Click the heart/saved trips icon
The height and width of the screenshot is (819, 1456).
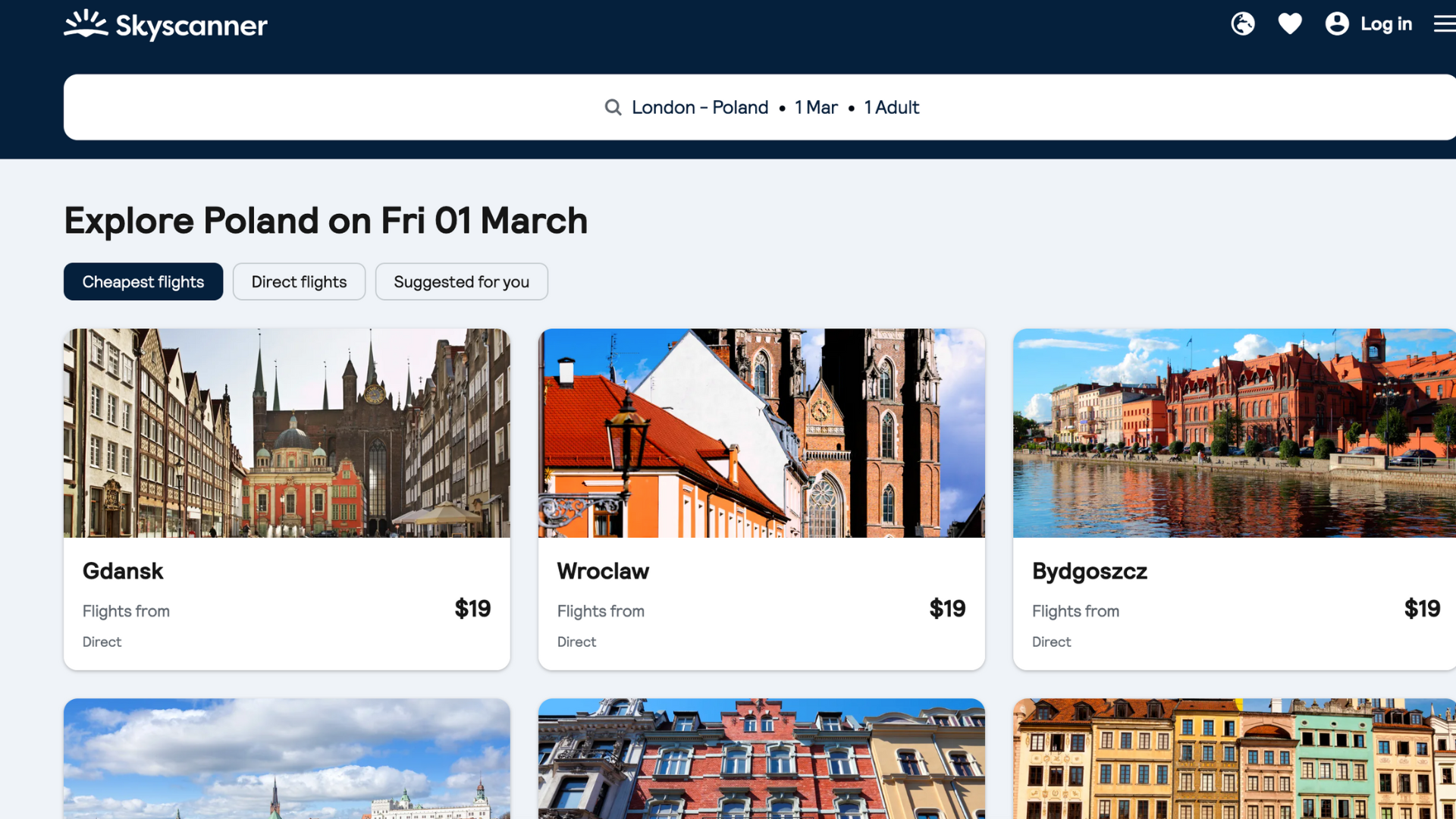coord(1290,23)
